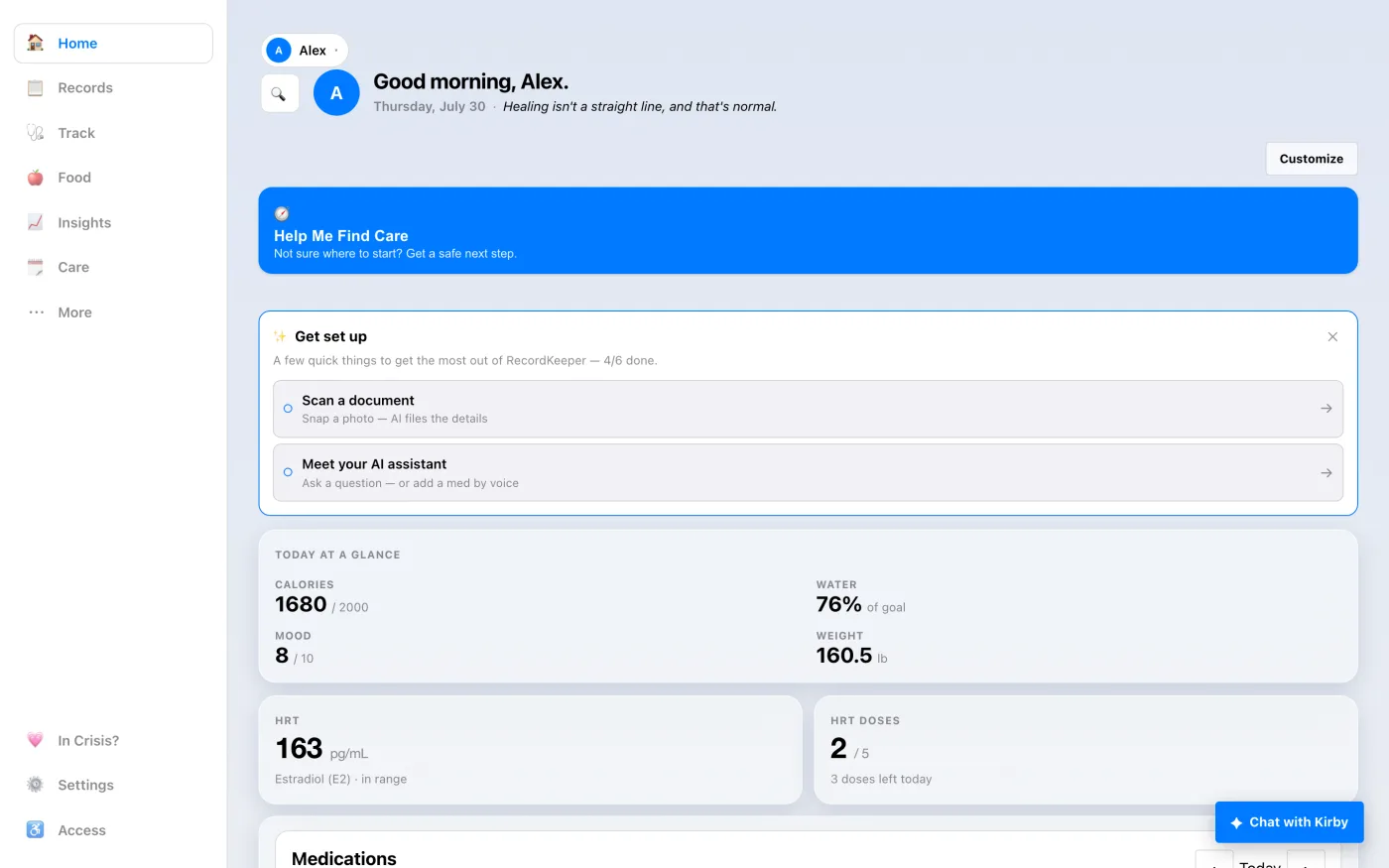1389x868 pixels.
Task: Select Insights in the sidebar menu
Action: click(113, 222)
